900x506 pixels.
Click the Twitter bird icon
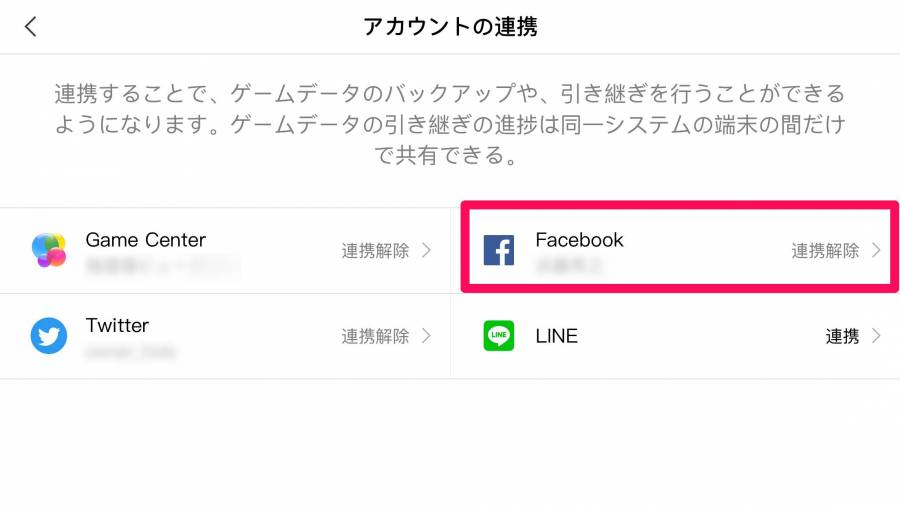coord(49,336)
